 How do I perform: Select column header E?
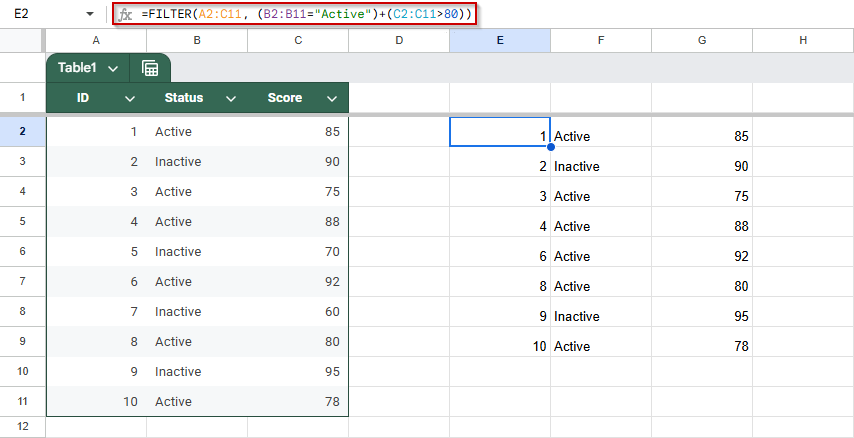pos(500,40)
